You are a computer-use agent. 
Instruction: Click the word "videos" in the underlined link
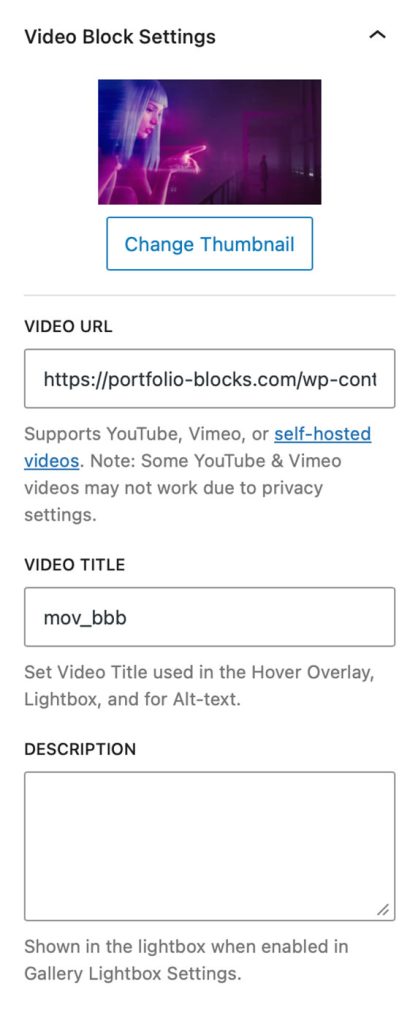click(52, 461)
